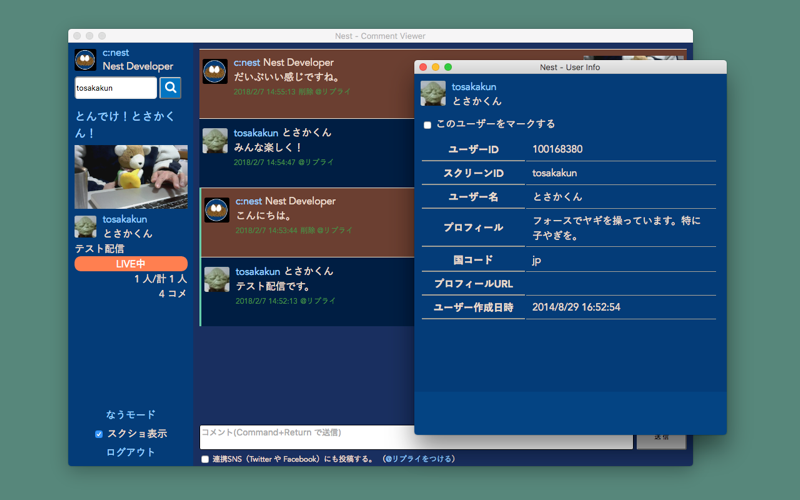Image resolution: width=800 pixels, height=500 pixels.
Task: Switch to なうモード
Action: pos(131,414)
